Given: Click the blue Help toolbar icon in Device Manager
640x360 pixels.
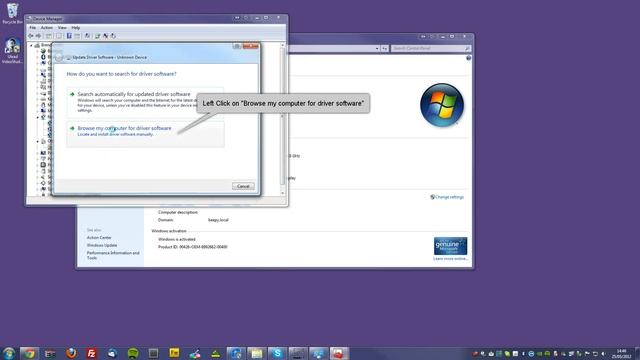Looking at the screenshot, I should tap(69, 36).
